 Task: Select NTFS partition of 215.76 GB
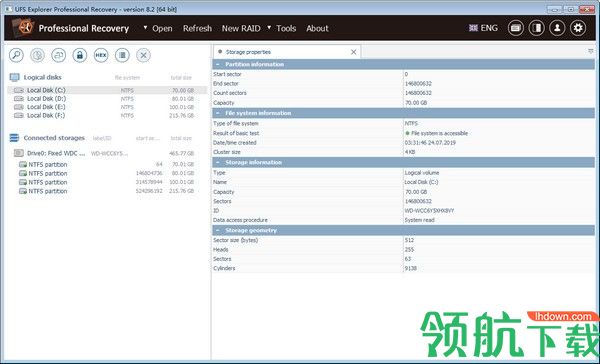pos(107,191)
